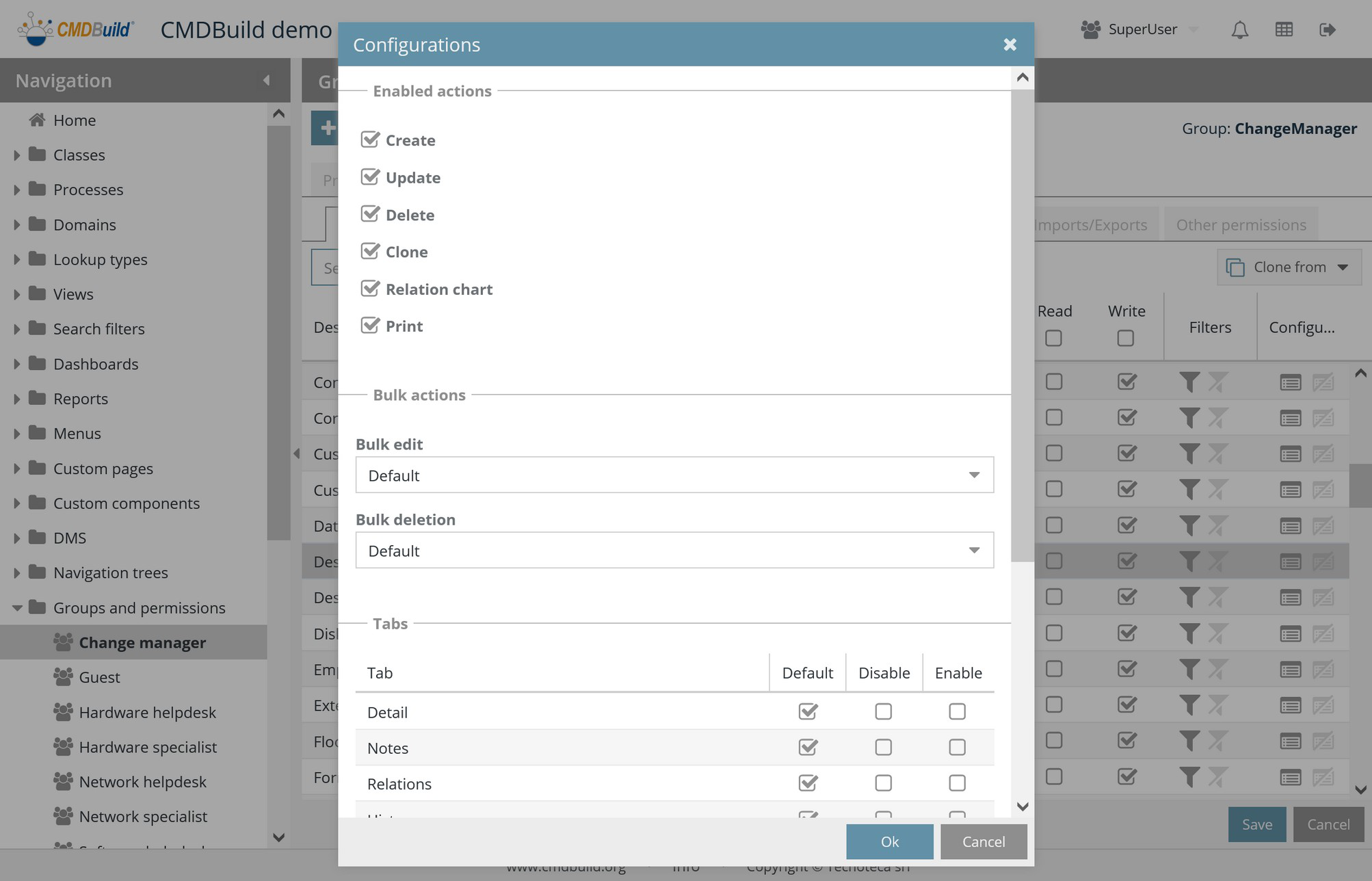Image resolution: width=1372 pixels, height=881 pixels.
Task: Click the logout arrow icon
Action: [1327, 29]
